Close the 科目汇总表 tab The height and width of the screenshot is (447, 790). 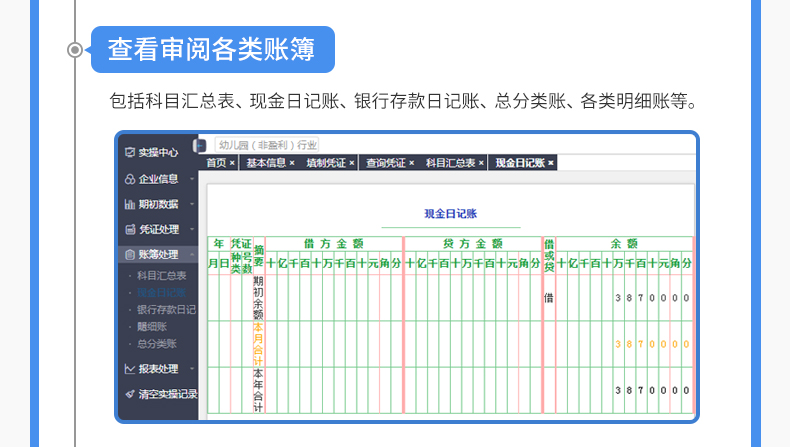479,162
